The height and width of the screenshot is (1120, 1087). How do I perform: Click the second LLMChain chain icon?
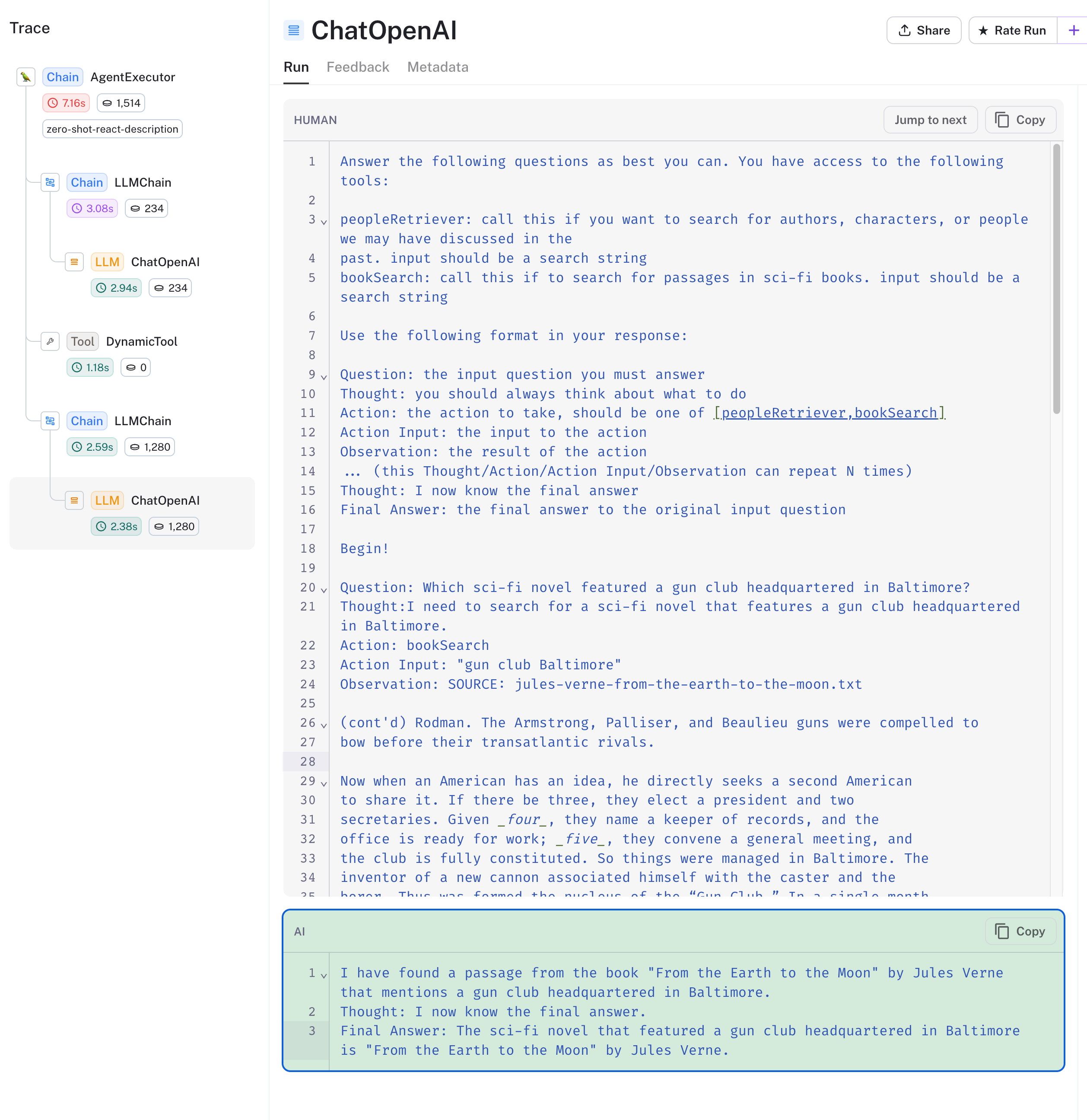[x=50, y=421]
